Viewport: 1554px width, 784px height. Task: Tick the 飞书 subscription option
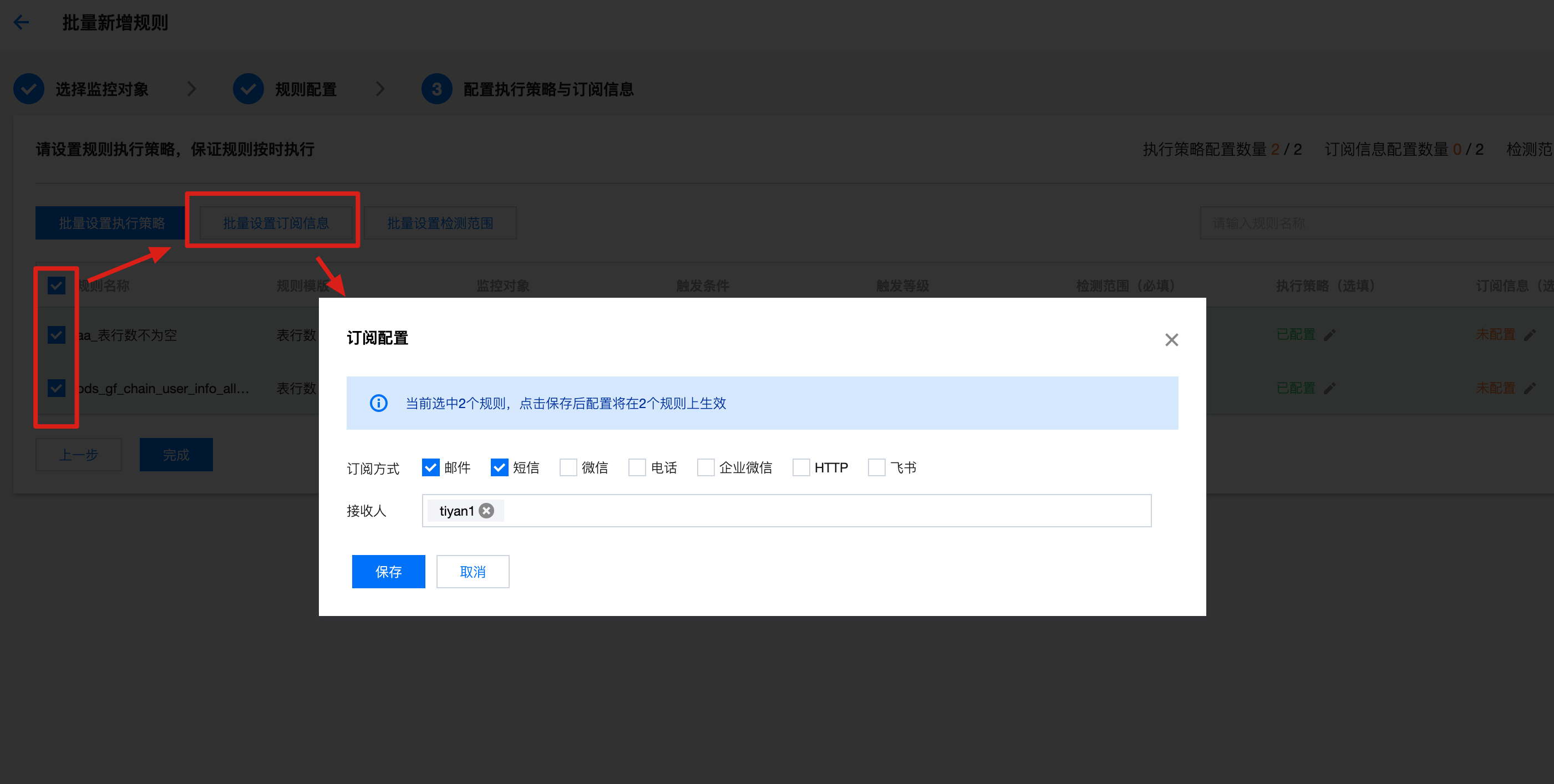click(876, 467)
